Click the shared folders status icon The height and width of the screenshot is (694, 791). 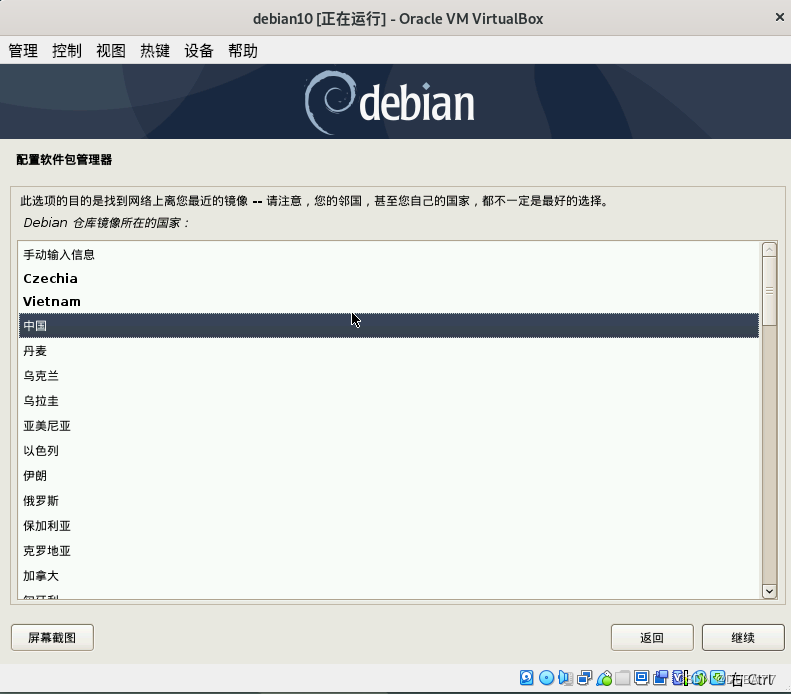tap(623, 678)
